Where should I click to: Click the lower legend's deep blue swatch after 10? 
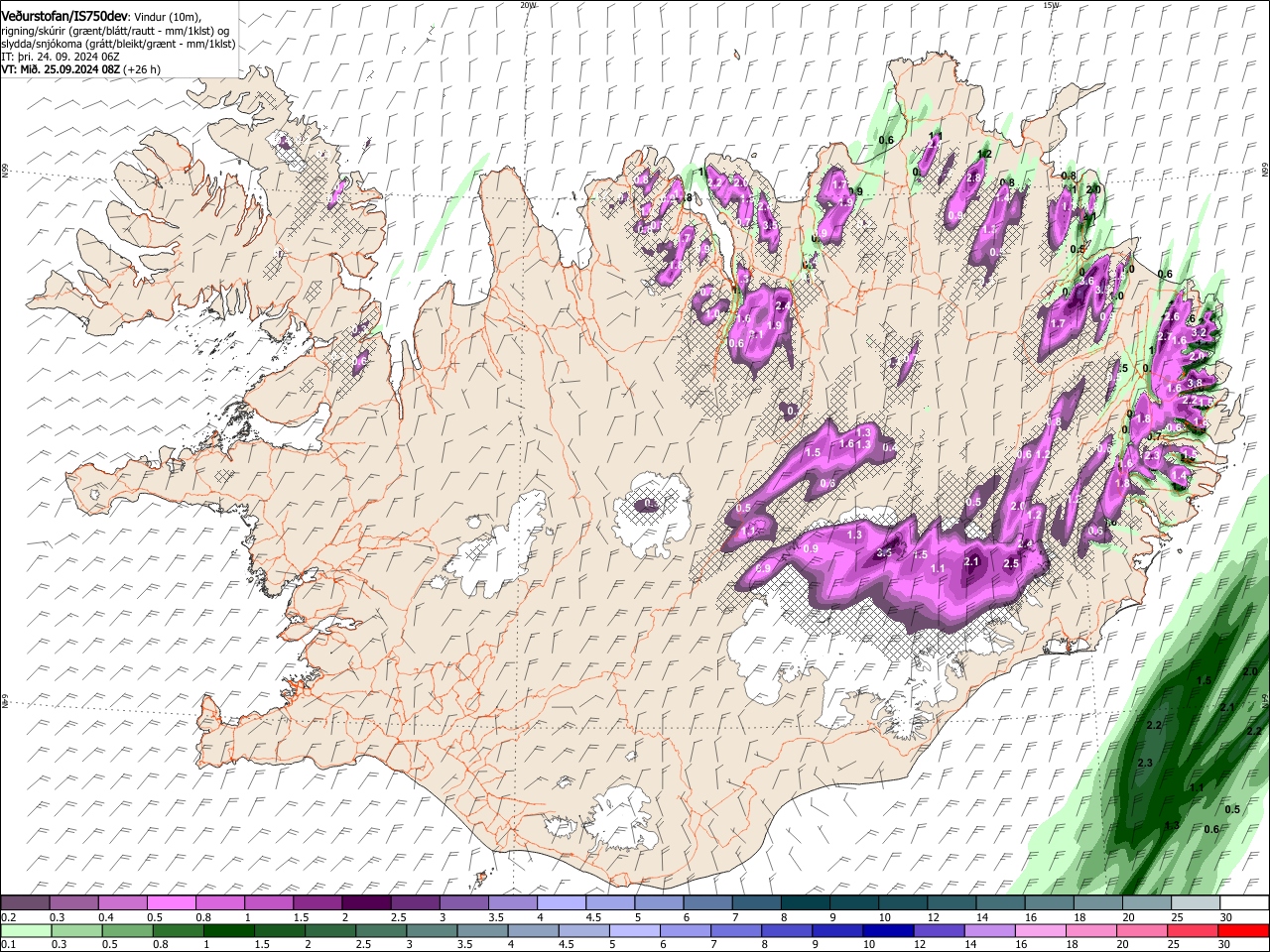[x=887, y=930]
